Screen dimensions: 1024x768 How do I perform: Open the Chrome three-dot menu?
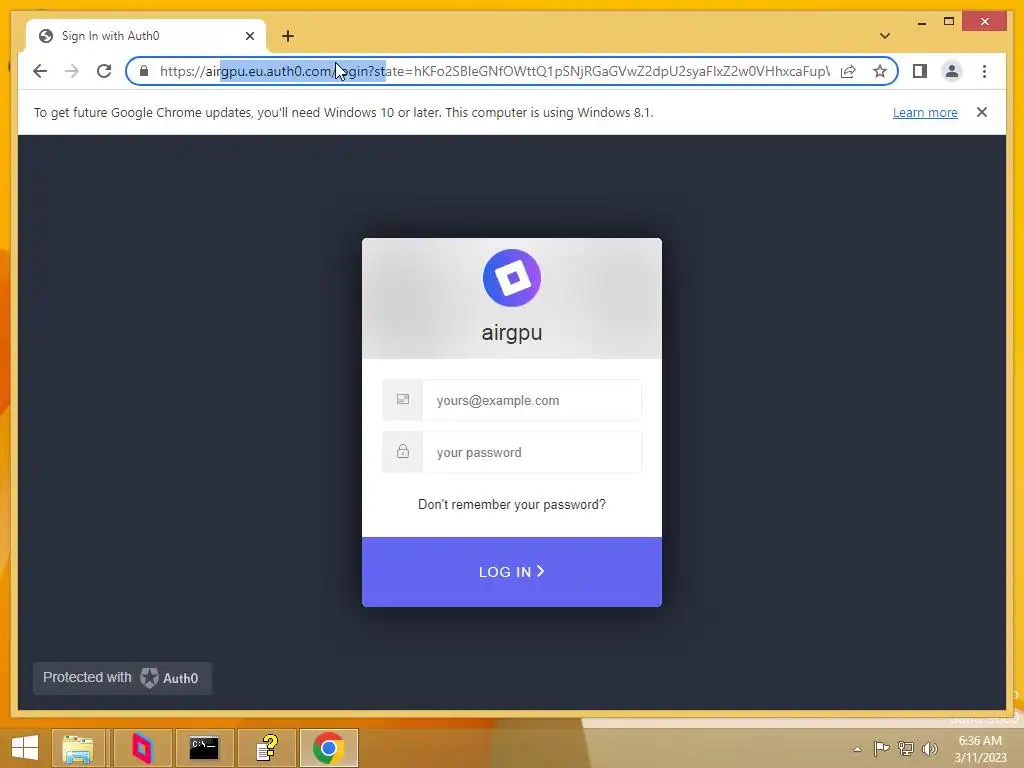pos(984,71)
